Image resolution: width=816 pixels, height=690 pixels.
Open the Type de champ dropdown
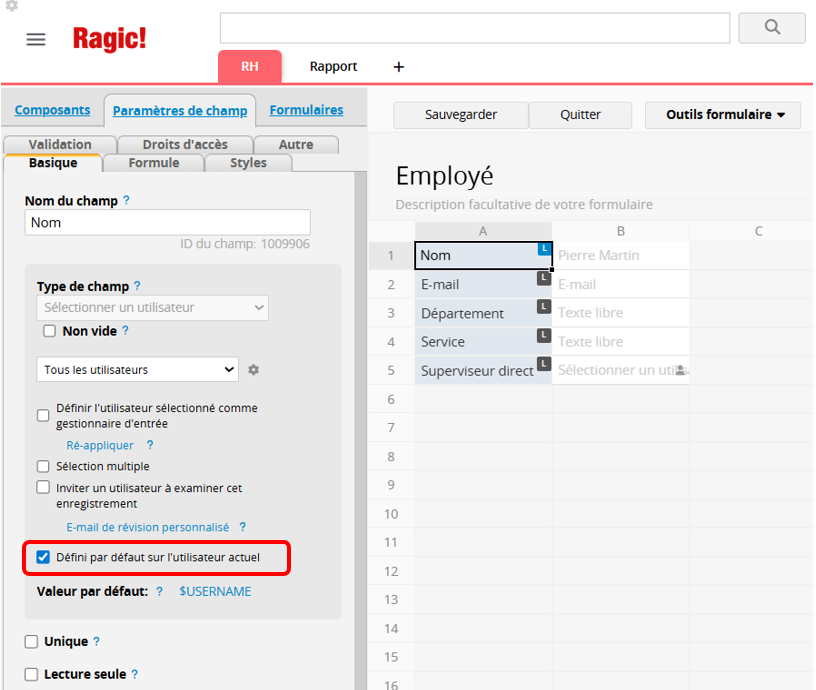tap(153, 308)
